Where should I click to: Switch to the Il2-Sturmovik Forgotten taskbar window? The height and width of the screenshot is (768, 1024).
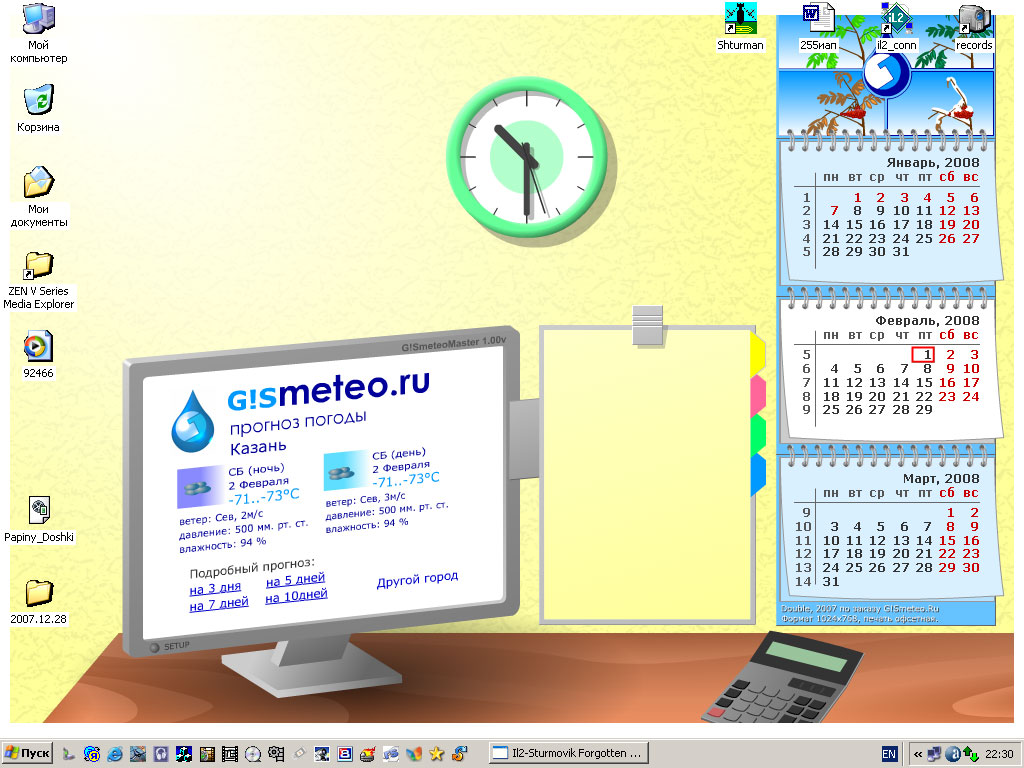pyautogui.click(x=567, y=753)
